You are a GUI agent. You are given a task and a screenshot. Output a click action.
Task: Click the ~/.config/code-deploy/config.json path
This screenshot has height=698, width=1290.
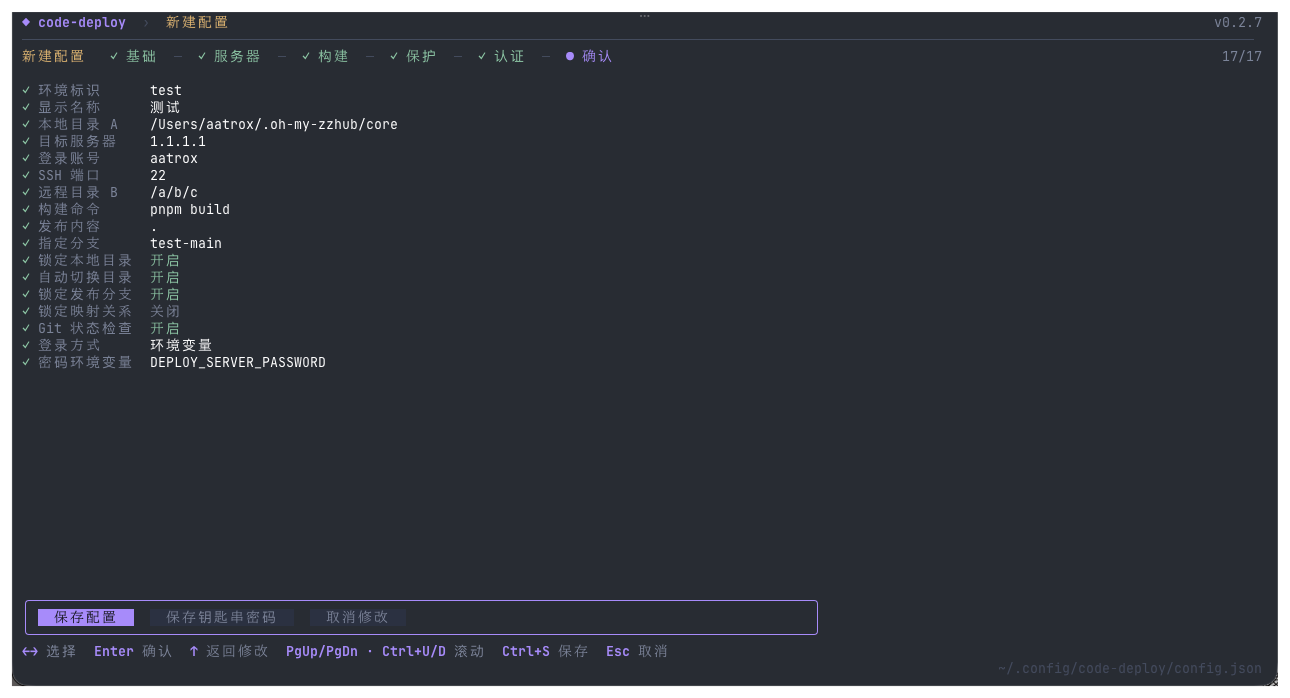[1130, 668]
